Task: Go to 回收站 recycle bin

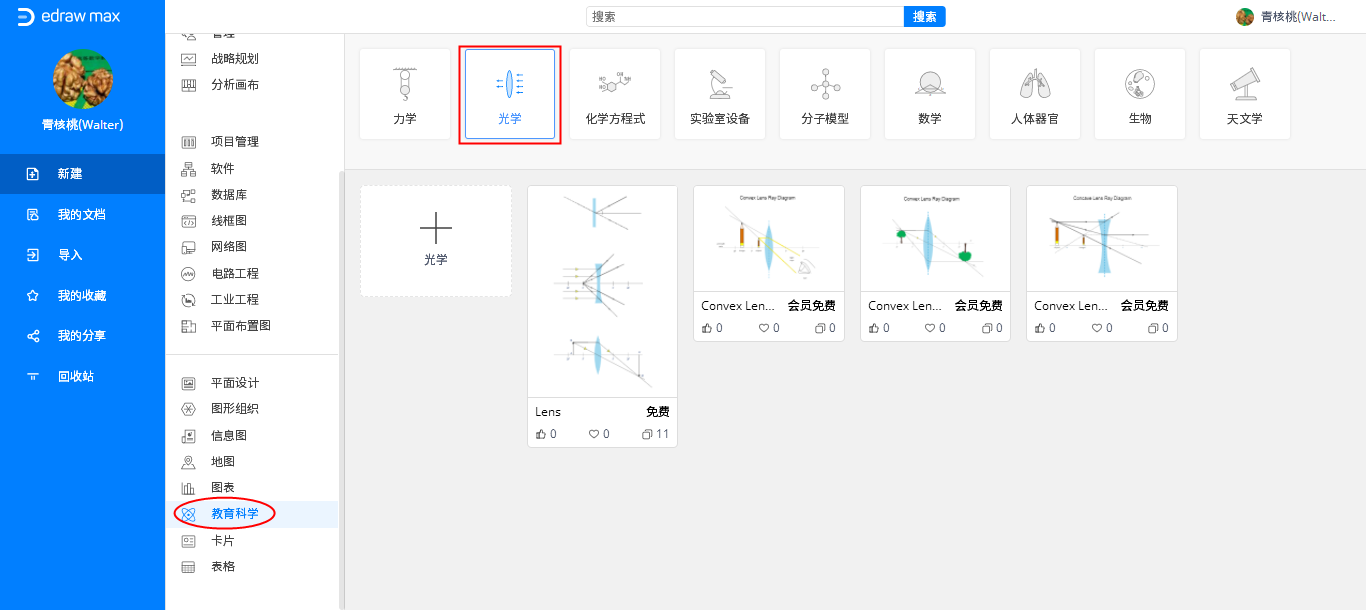Action: 75,376
